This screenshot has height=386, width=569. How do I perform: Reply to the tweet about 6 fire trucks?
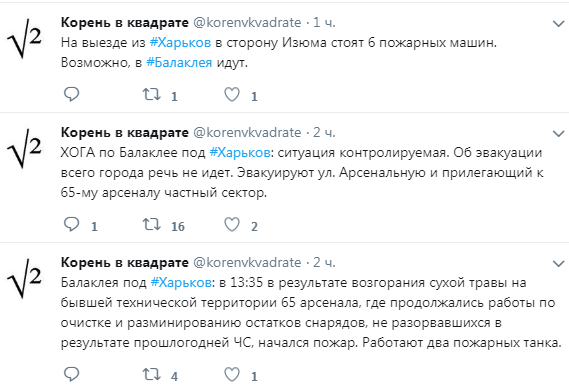[x=71, y=94]
